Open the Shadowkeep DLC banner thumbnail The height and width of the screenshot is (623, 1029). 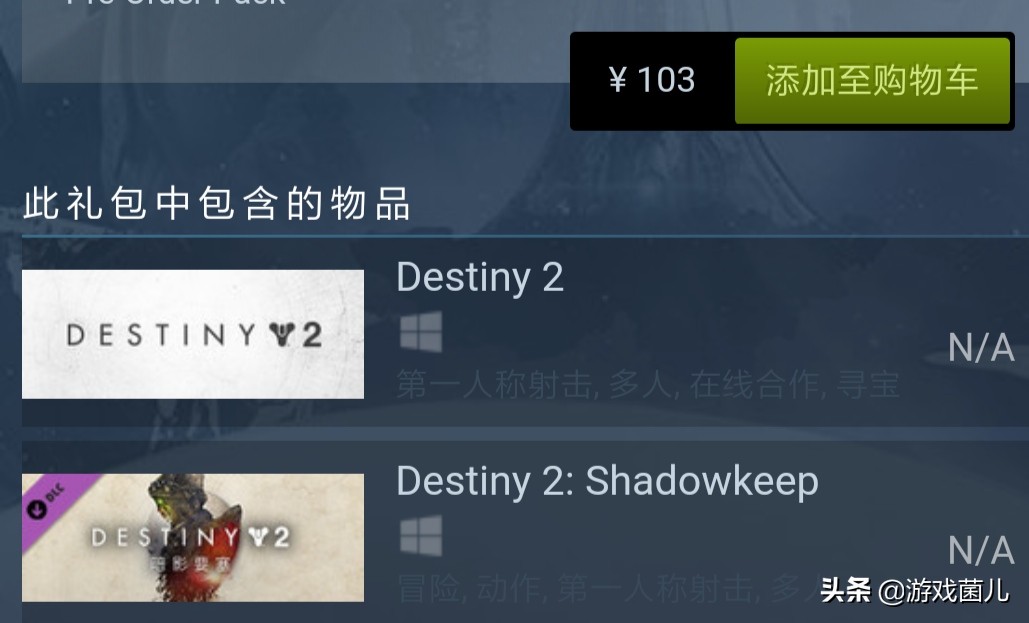point(193,538)
